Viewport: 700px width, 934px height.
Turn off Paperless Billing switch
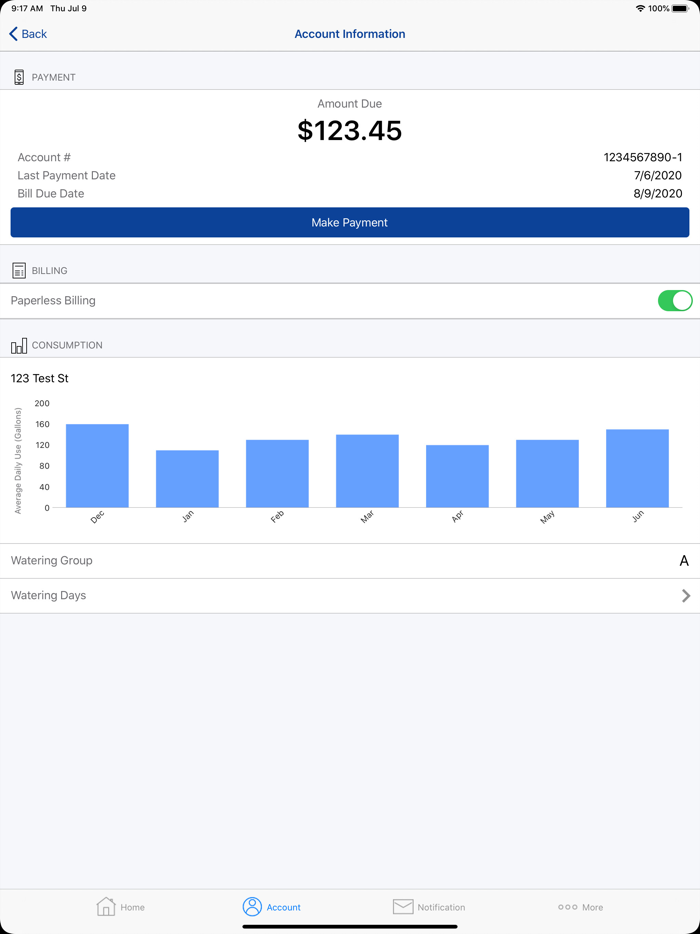pyautogui.click(x=674, y=301)
